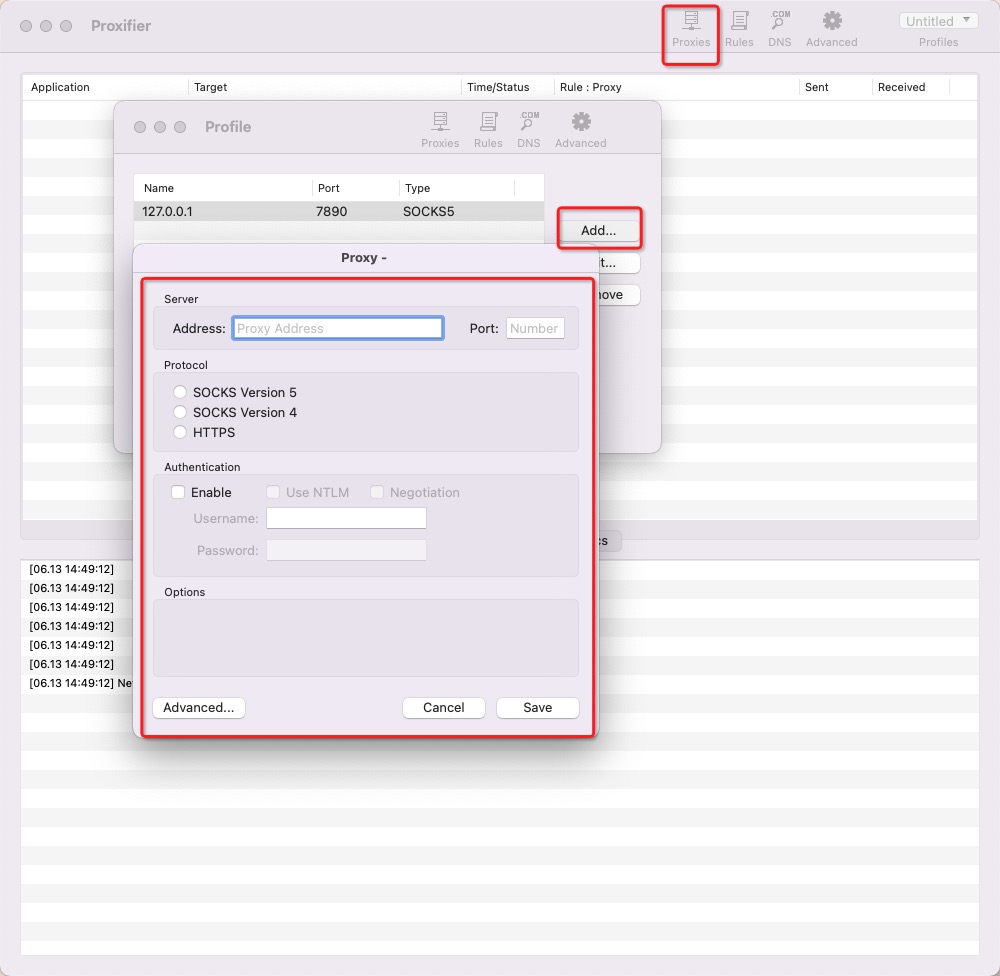Choose the HTTPS protocol option
Image resolution: width=1000 pixels, height=976 pixels.
pyautogui.click(x=180, y=432)
